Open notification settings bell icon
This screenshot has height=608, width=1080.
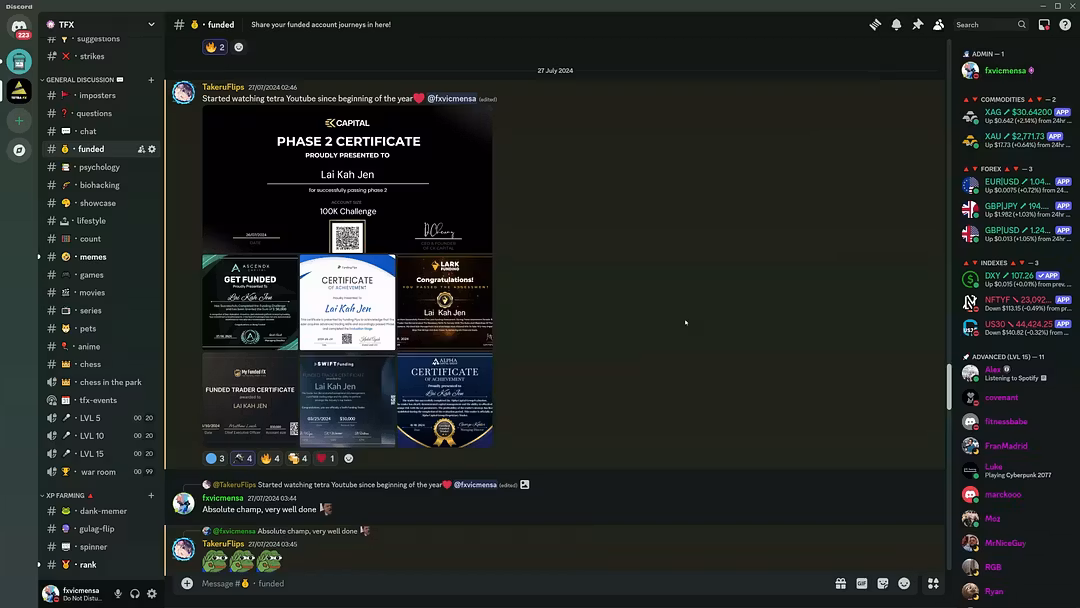point(896,24)
